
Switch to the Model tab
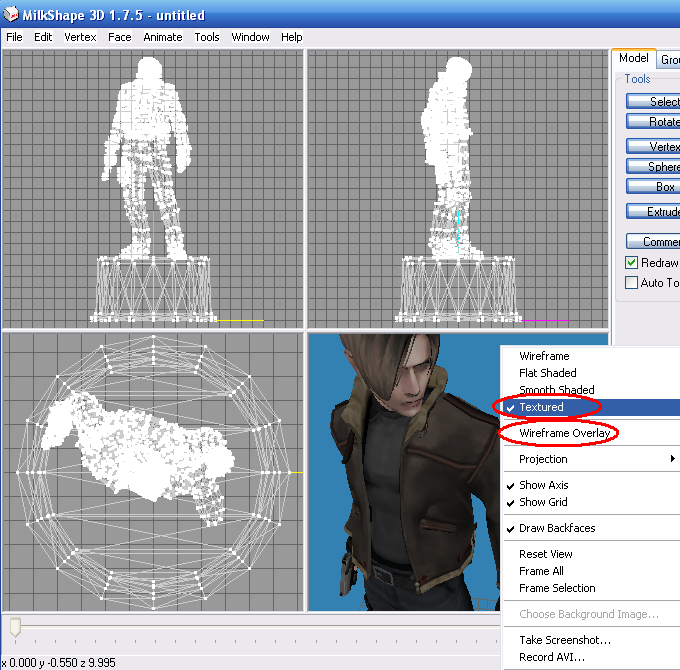[x=633, y=59]
